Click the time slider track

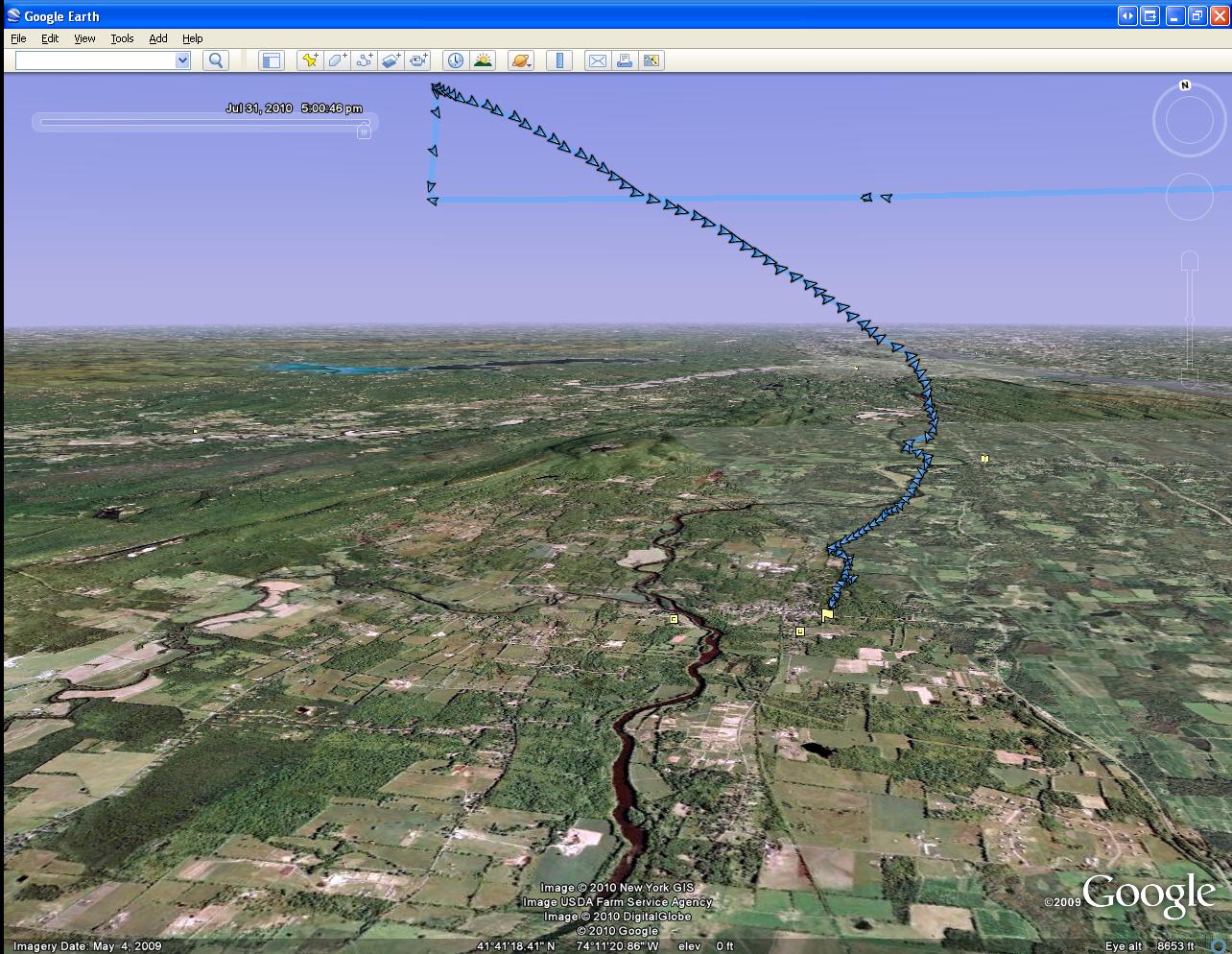(x=203, y=122)
